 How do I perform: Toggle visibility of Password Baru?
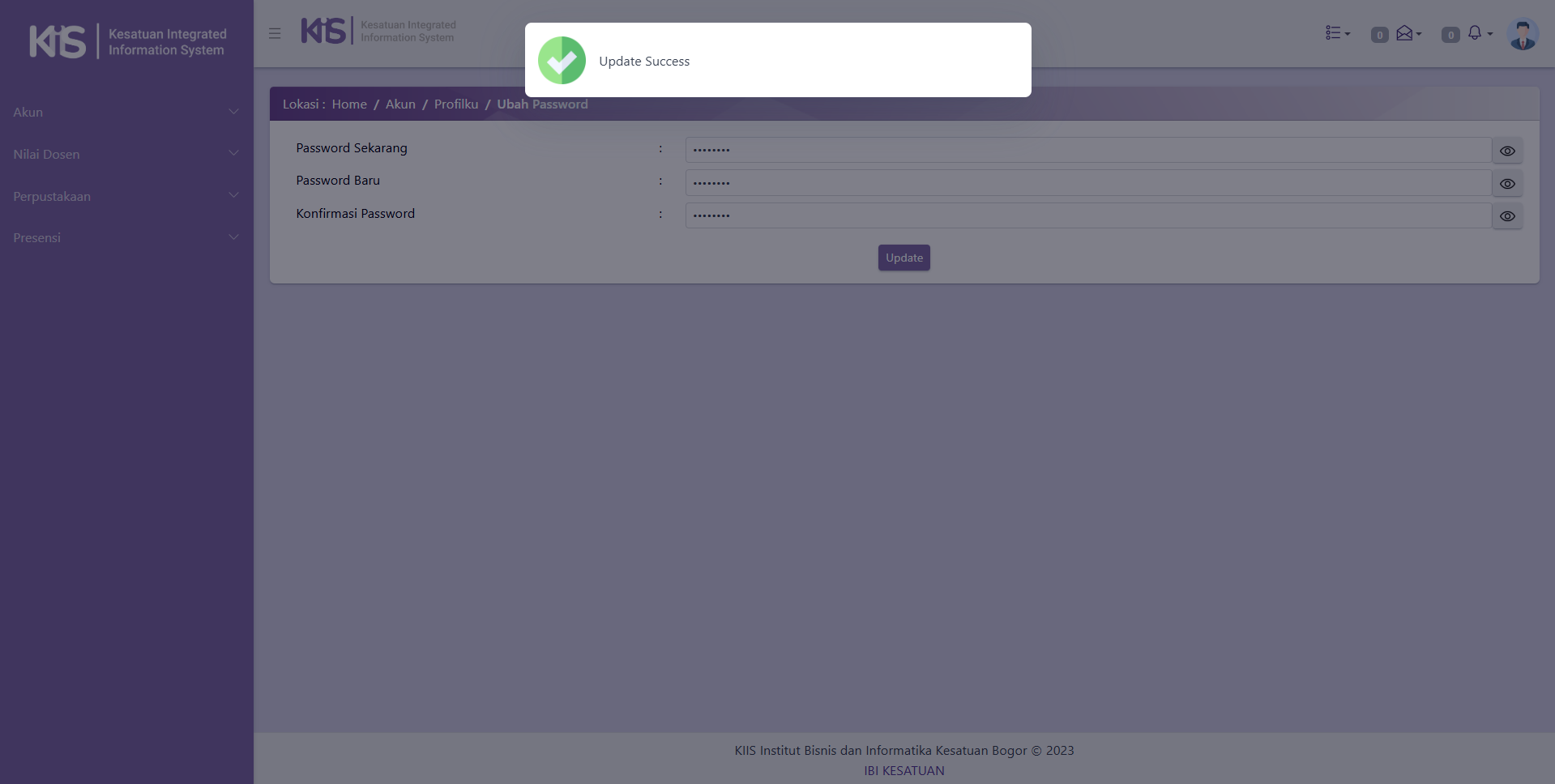[x=1506, y=184]
